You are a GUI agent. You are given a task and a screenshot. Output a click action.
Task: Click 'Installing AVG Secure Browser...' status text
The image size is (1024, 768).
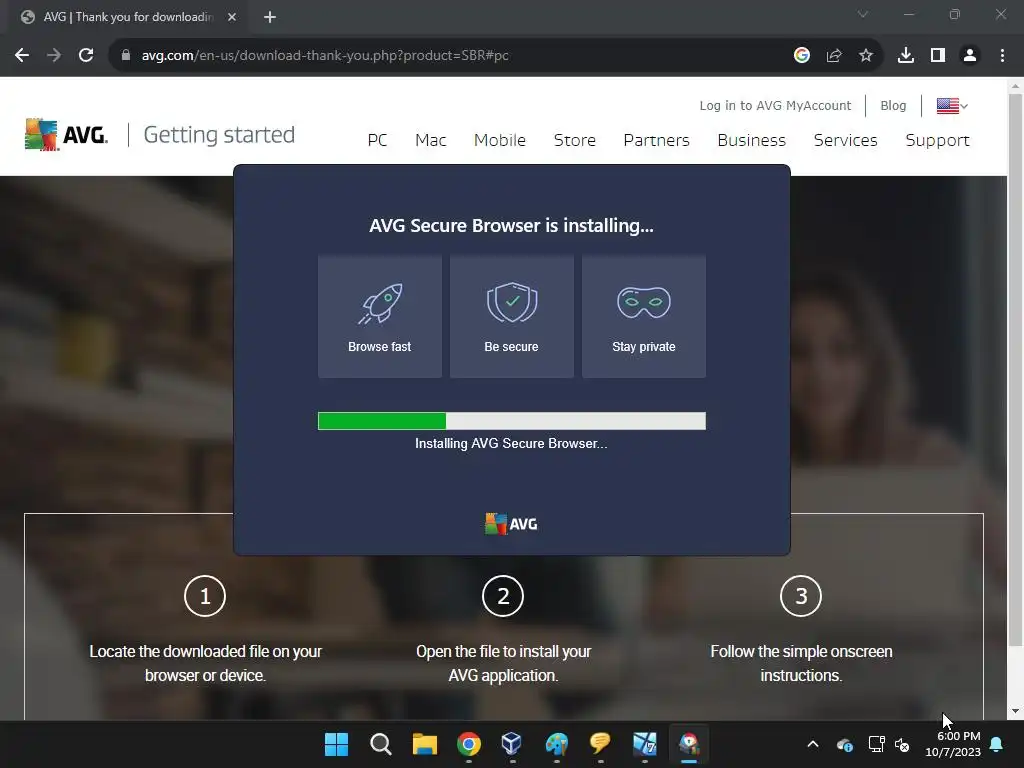[511, 443]
